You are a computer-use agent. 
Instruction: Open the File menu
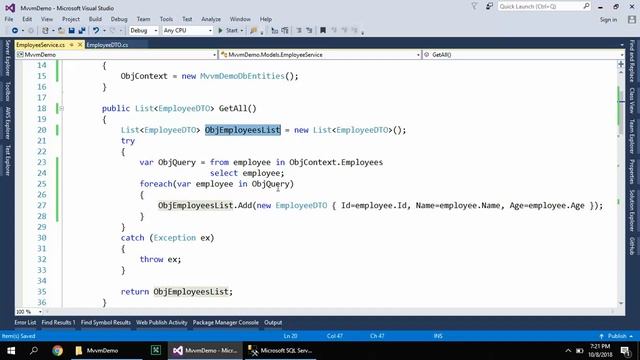point(9,19)
